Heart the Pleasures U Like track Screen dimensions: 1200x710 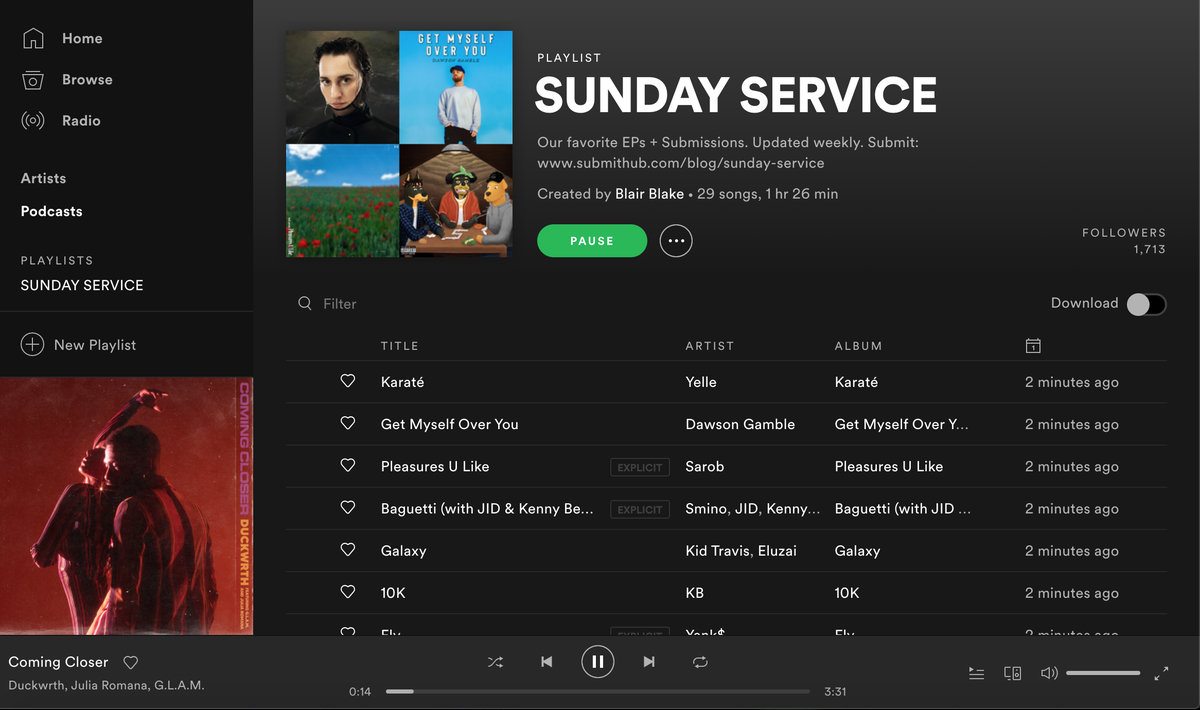click(x=348, y=465)
